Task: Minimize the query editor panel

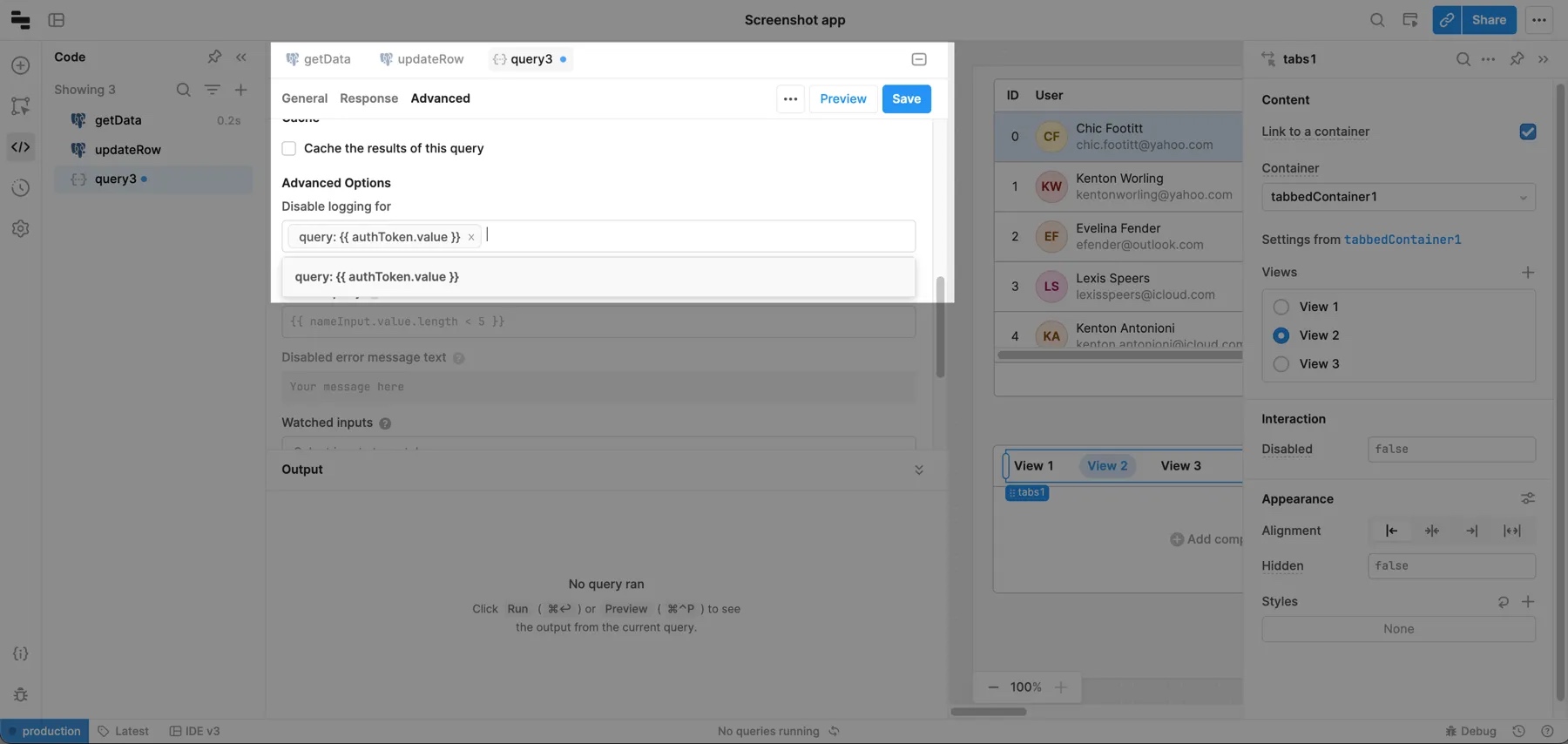Action: (919, 59)
